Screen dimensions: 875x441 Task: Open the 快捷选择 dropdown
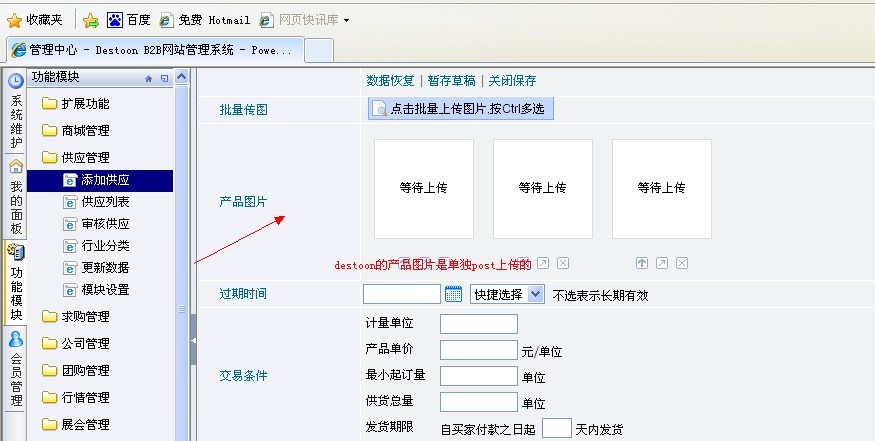(x=506, y=294)
